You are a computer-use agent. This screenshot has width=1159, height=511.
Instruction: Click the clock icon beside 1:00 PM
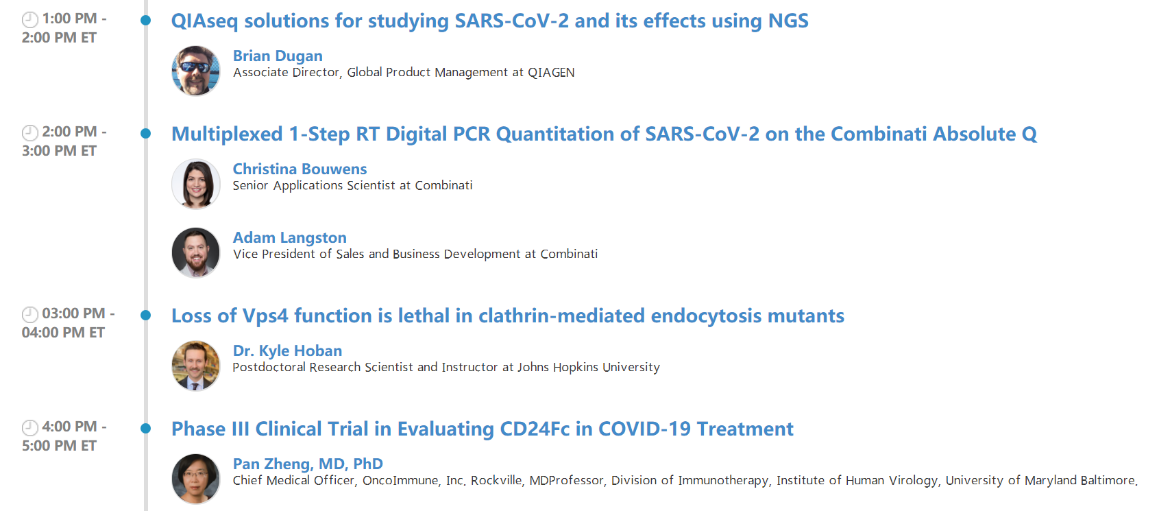pyautogui.click(x=30, y=20)
